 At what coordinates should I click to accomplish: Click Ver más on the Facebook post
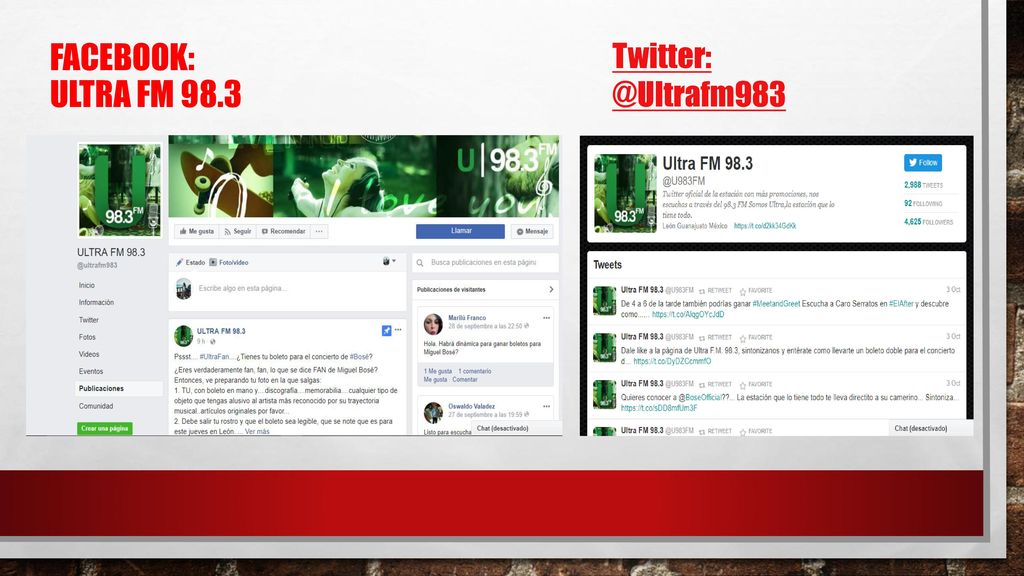click(x=257, y=432)
